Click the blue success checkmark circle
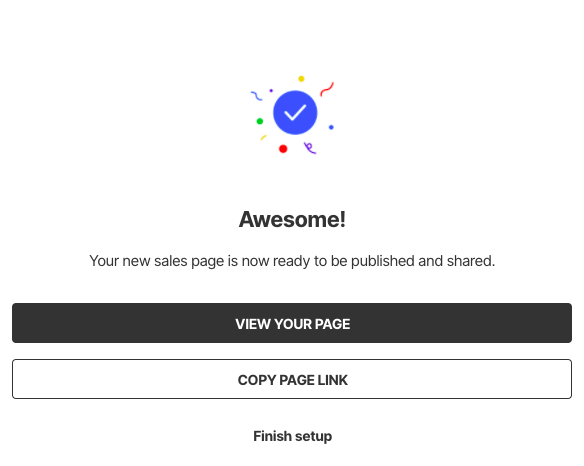This screenshot has height=466, width=584. [295, 112]
